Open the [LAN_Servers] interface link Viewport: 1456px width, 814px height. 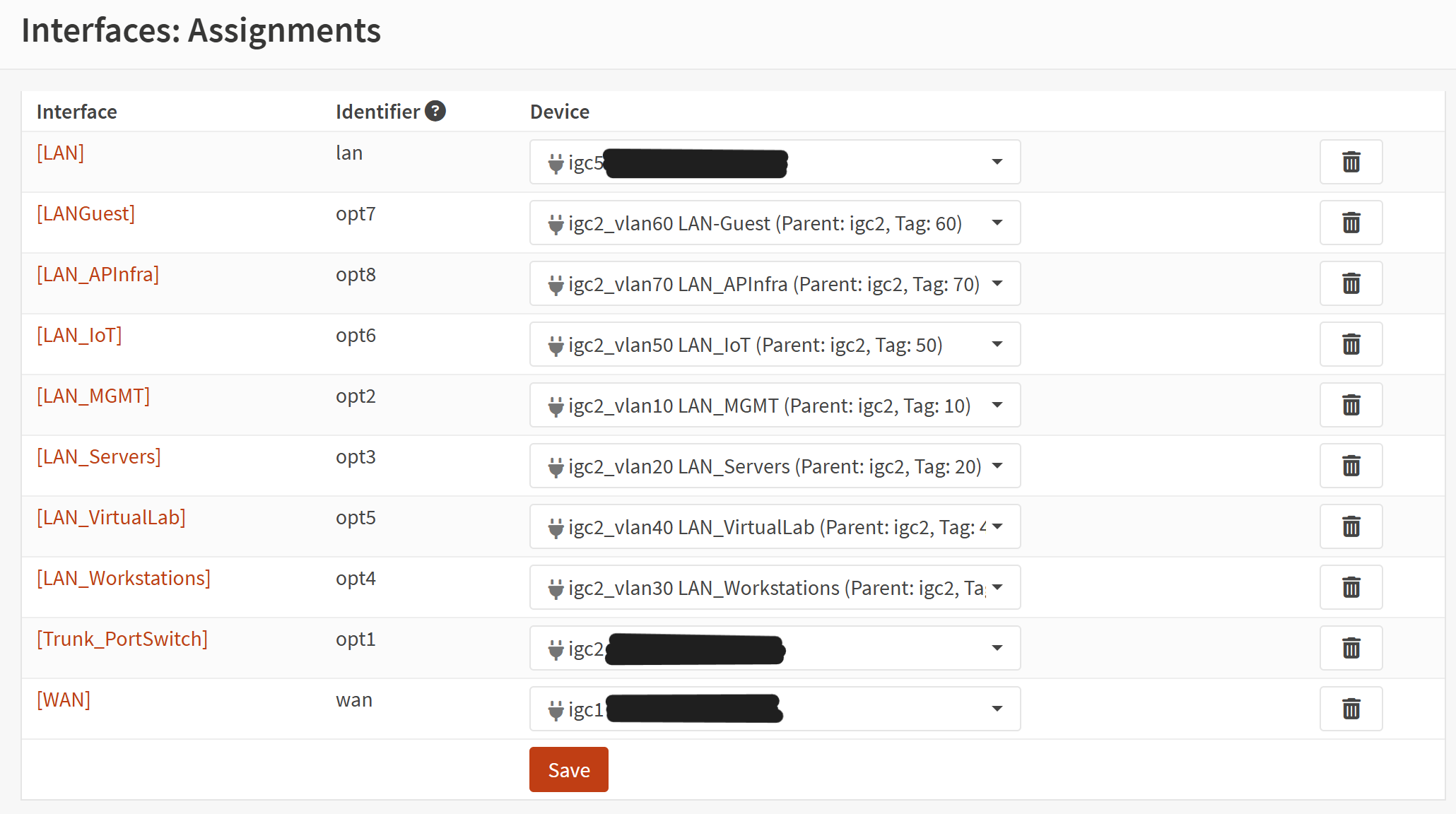click(x=99, y=456)
